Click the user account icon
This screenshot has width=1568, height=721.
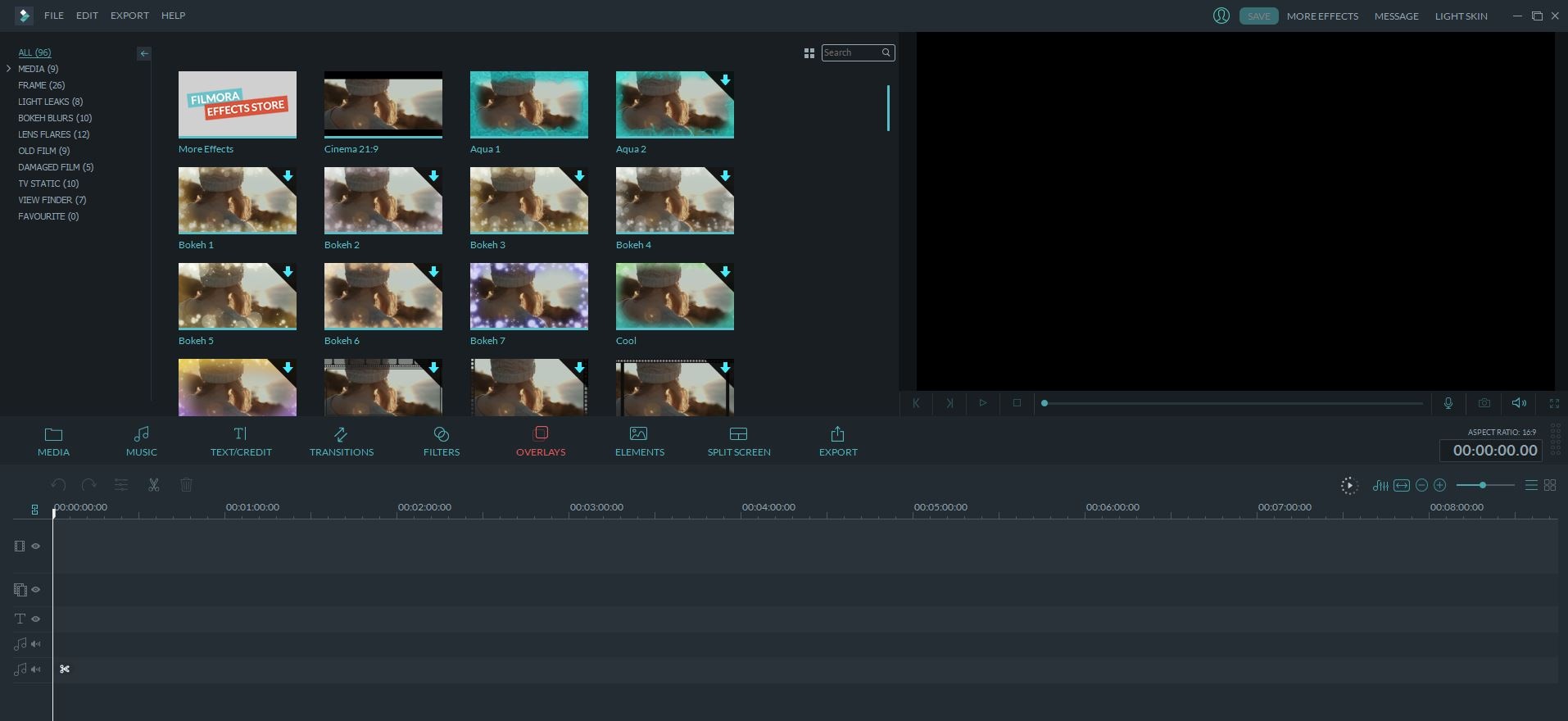point(1221,16)
